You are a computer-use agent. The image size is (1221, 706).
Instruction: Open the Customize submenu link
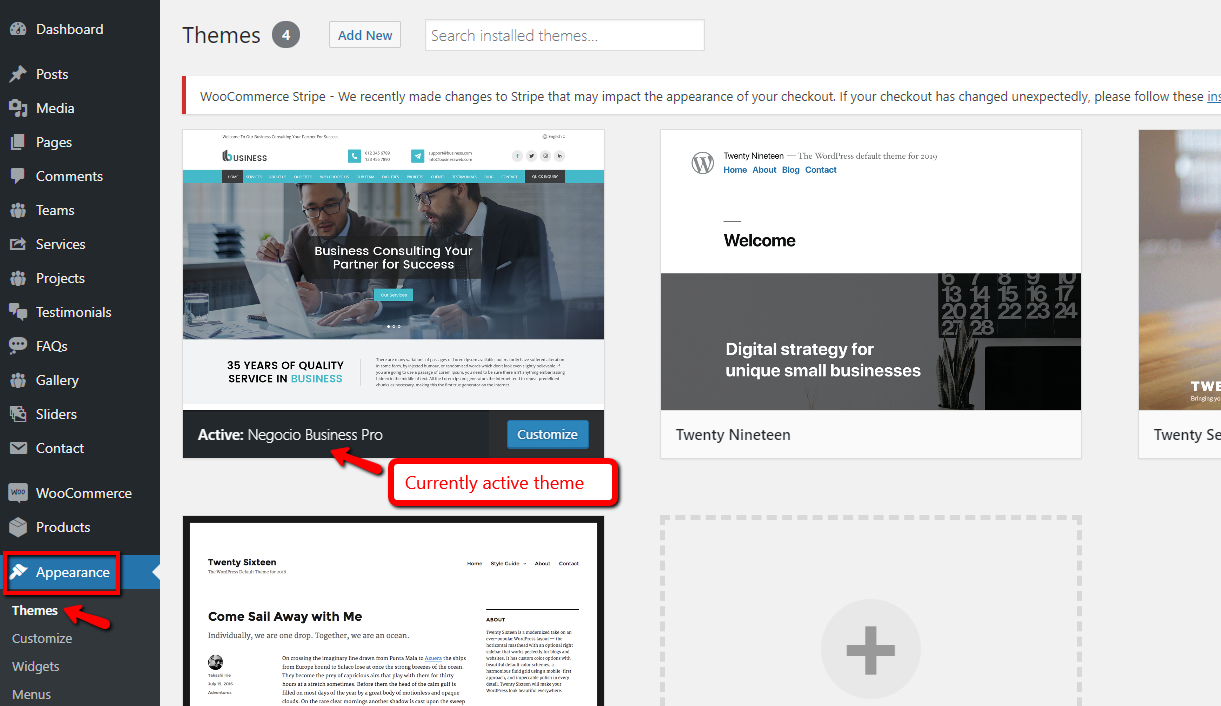click(x=42, y=638)
